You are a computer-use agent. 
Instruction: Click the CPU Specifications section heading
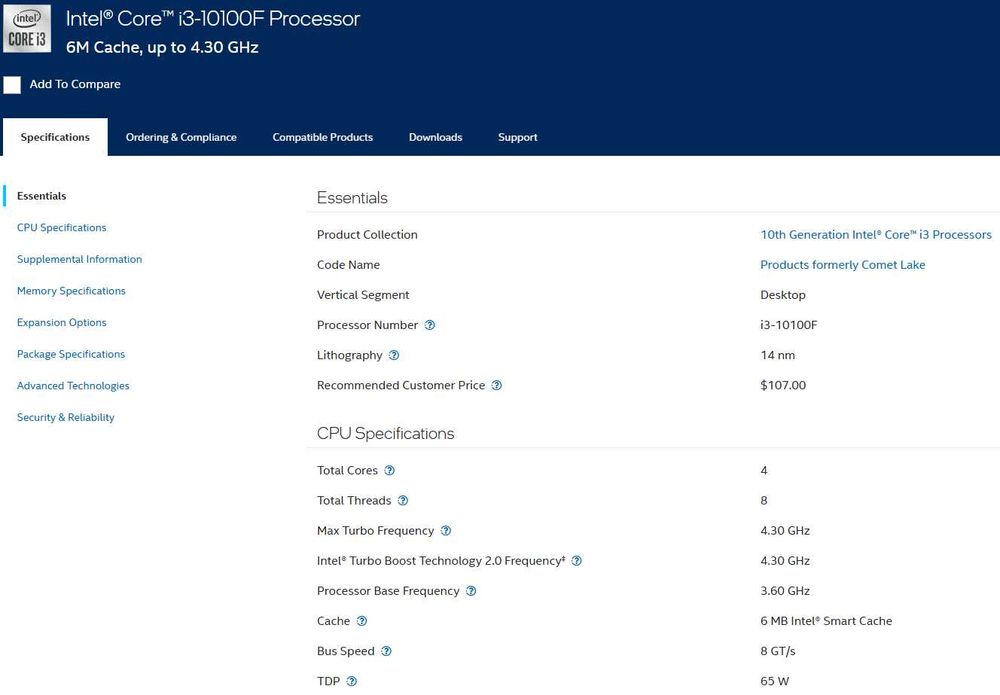385,434
